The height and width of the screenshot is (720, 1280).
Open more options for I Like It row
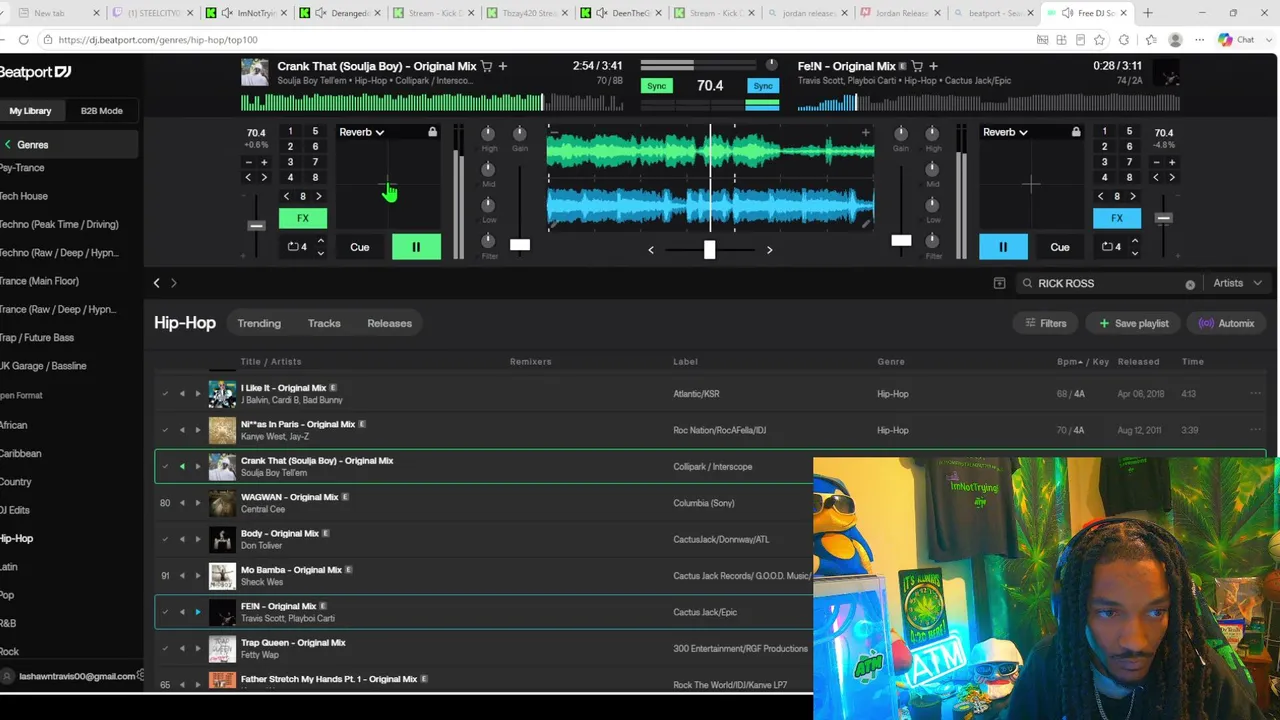point(1255,394)
